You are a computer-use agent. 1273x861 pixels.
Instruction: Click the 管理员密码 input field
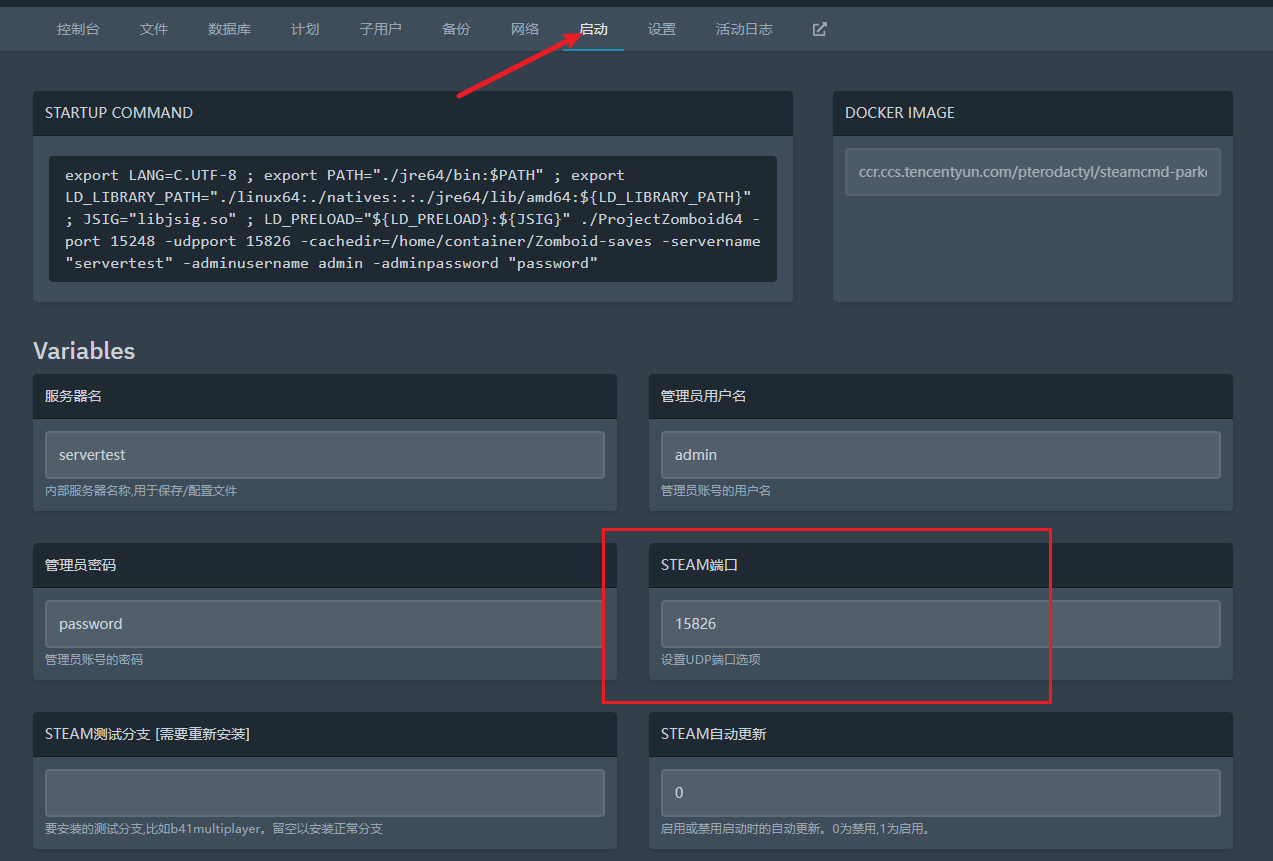[324, 624]
